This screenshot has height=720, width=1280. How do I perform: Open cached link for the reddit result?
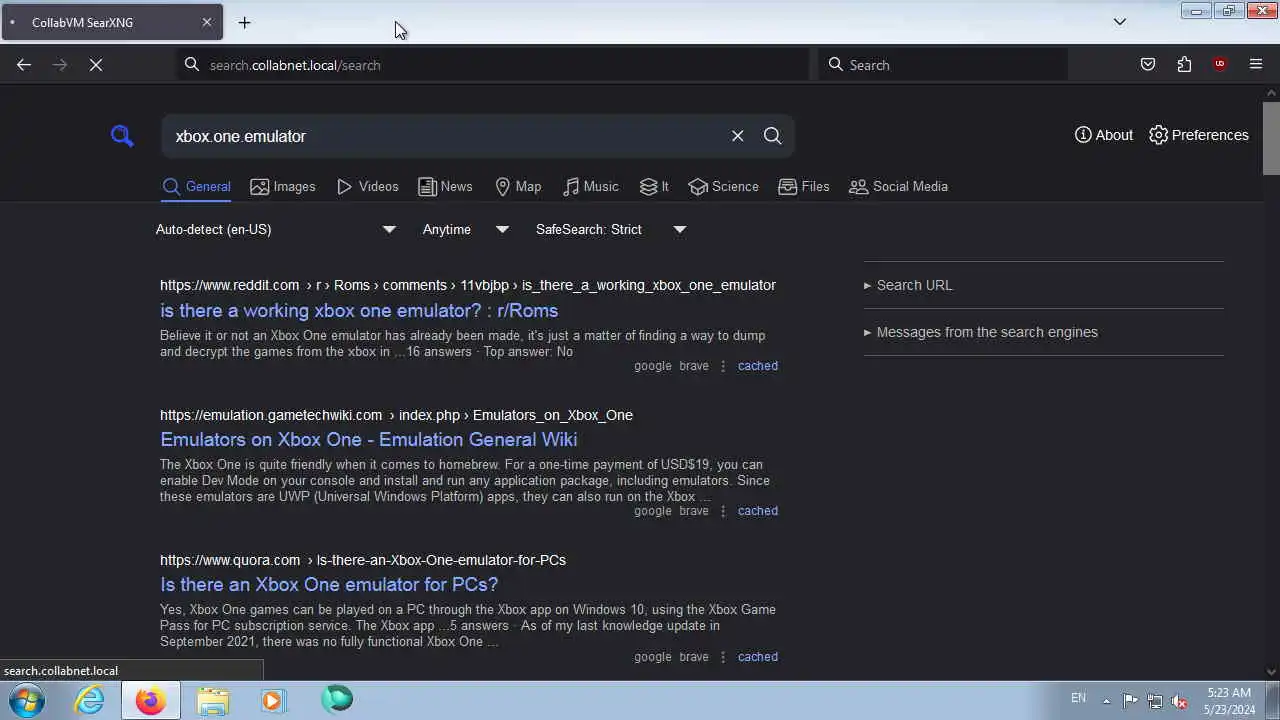758,366
